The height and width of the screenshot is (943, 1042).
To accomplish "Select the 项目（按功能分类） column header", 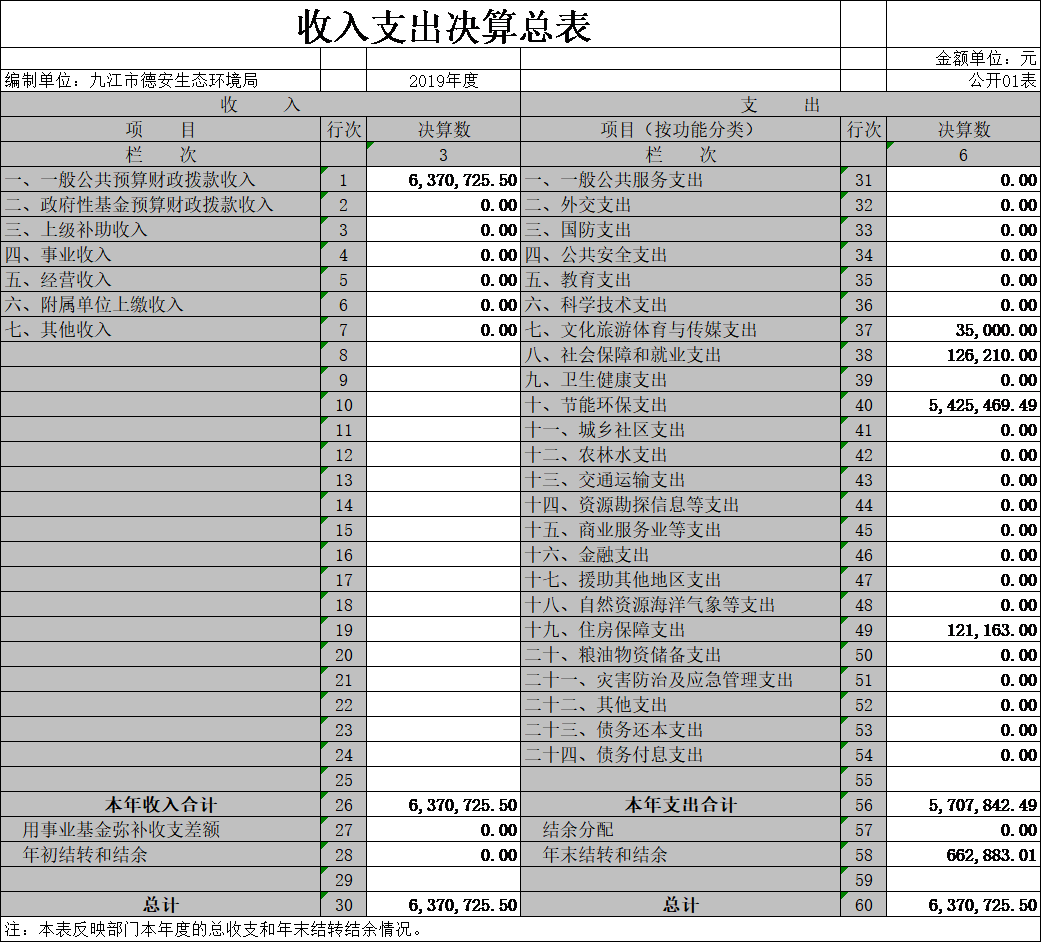I will pyautogui.click(x=680, y=130).
